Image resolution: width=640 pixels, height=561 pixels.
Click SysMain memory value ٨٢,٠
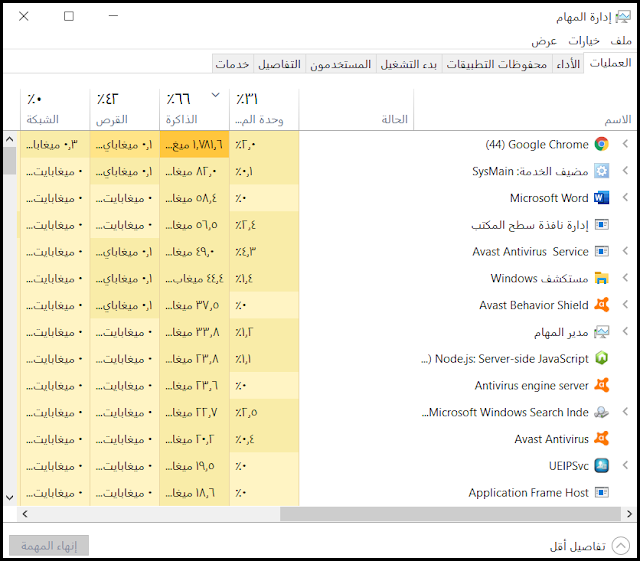click(194, 171)
